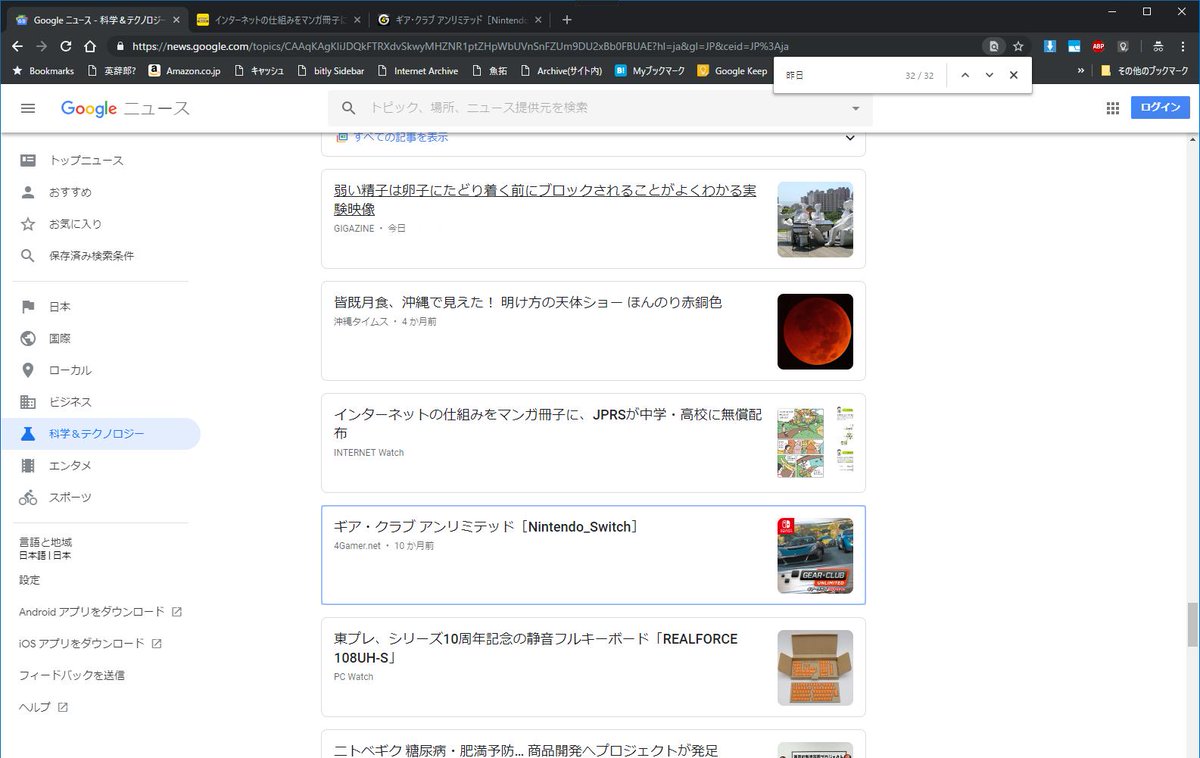
Task: Click the browser forward arrow
Action: (x=41, y=46)
